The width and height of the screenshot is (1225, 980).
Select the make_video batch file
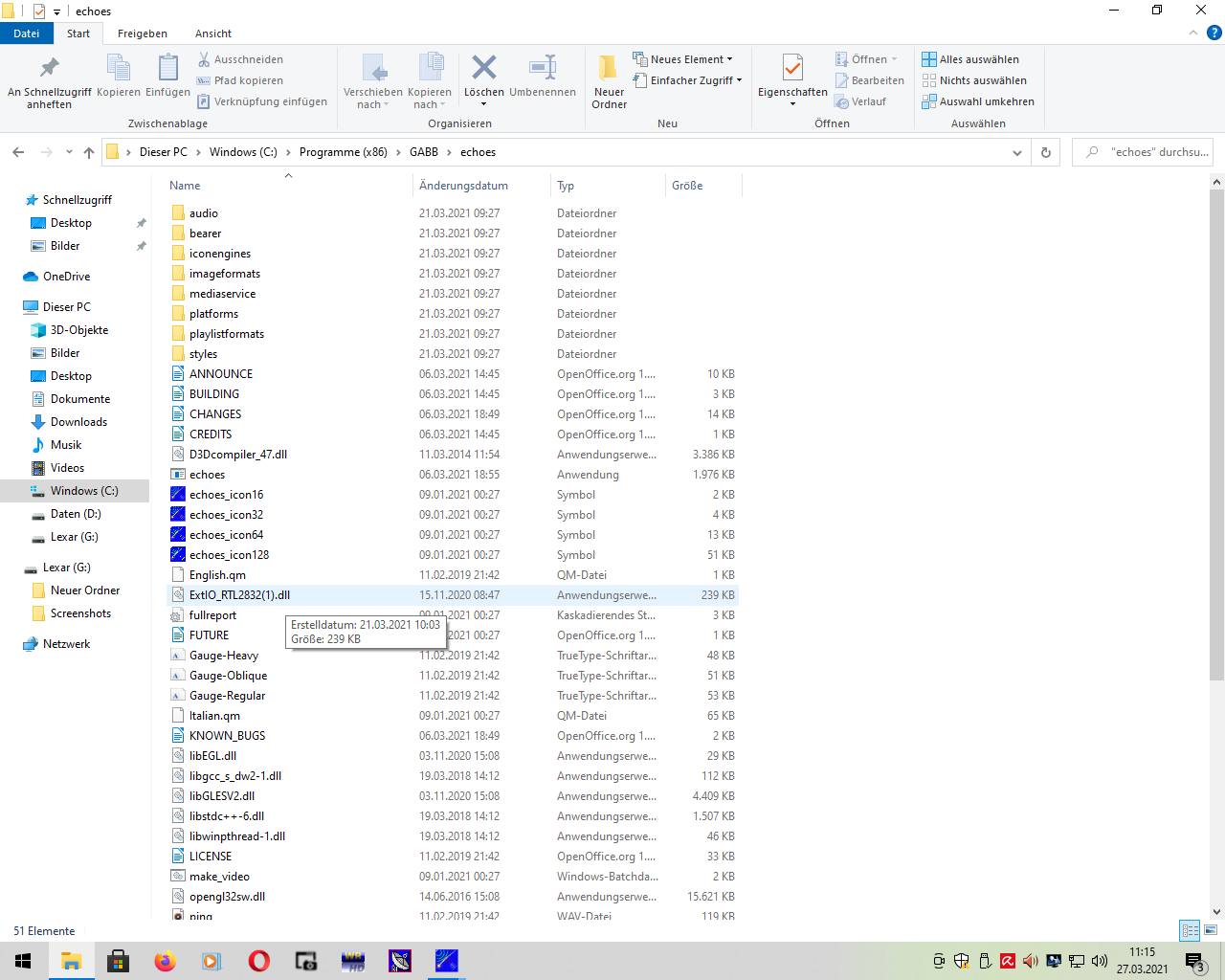(219, 877)
